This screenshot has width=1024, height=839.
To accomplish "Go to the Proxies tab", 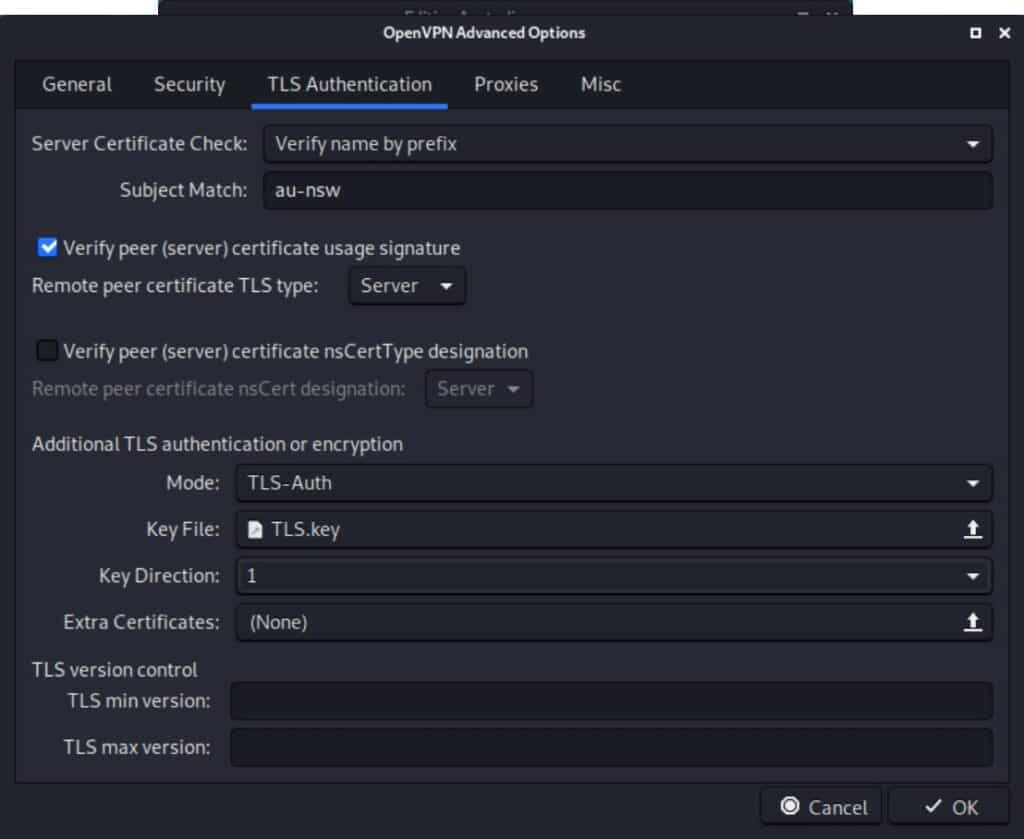I will 506,84.
